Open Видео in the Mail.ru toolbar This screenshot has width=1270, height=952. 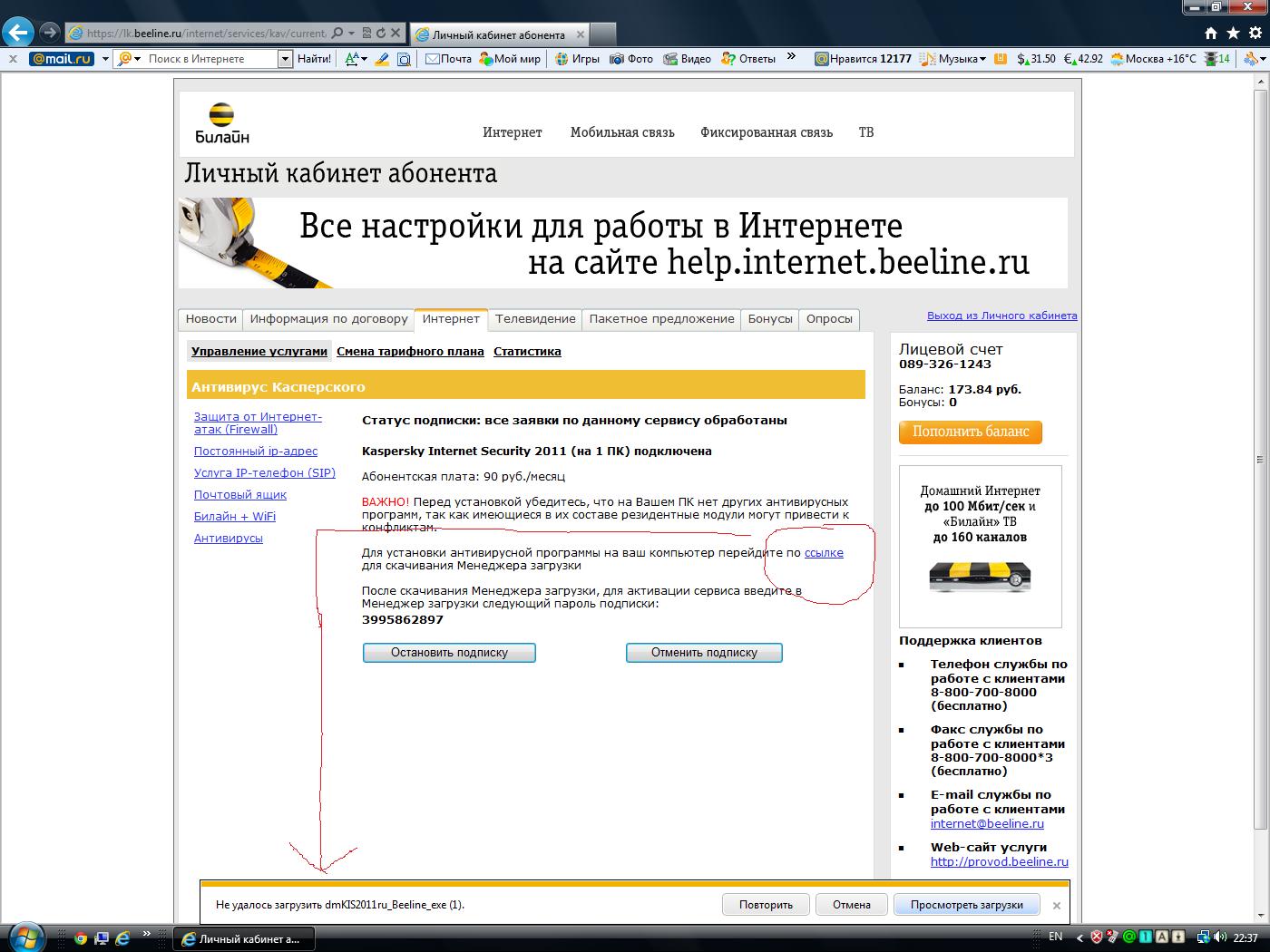point(687,59)
